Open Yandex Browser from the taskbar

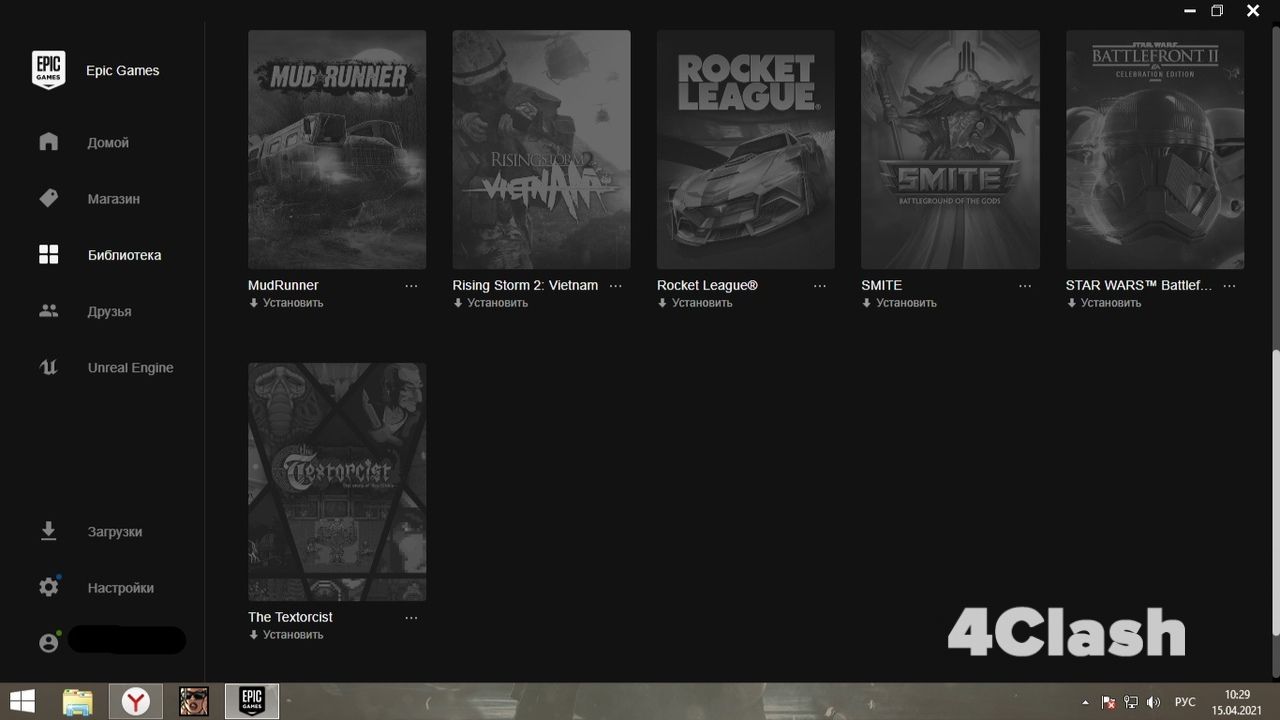pyautogui.click(x=135, y=701)
